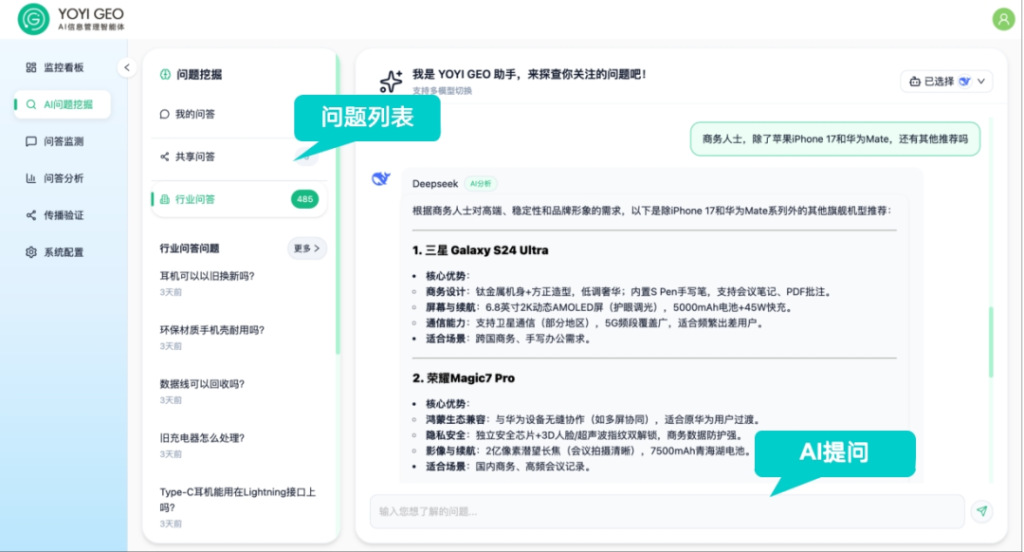Click the 485 count badge on 行业问答

(304, 199)
